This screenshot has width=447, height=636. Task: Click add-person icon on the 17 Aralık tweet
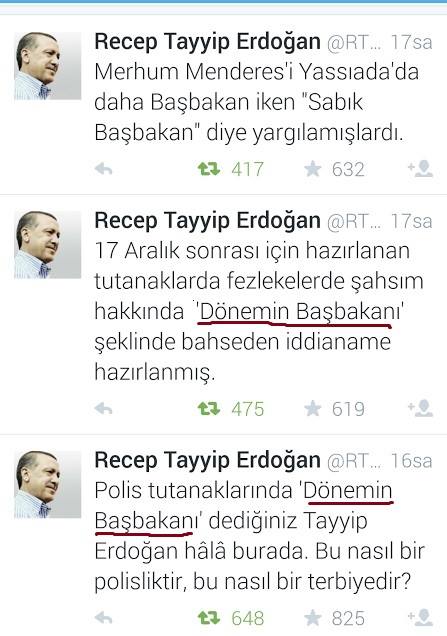pos(421,408)
